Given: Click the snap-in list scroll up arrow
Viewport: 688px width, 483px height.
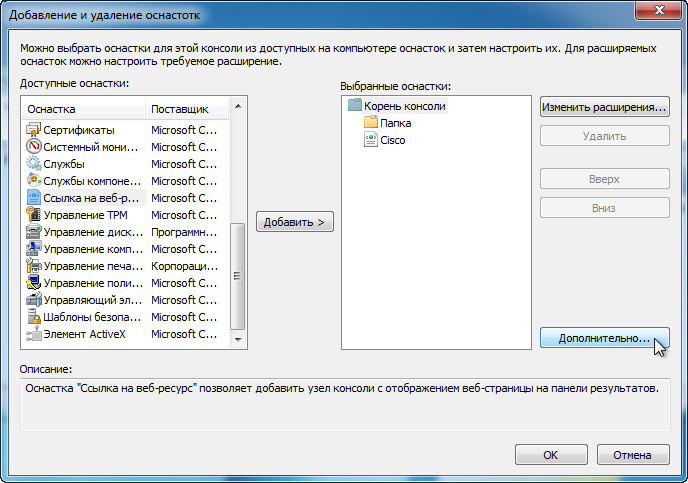Looking at the screenshot, I should [238, 106].
